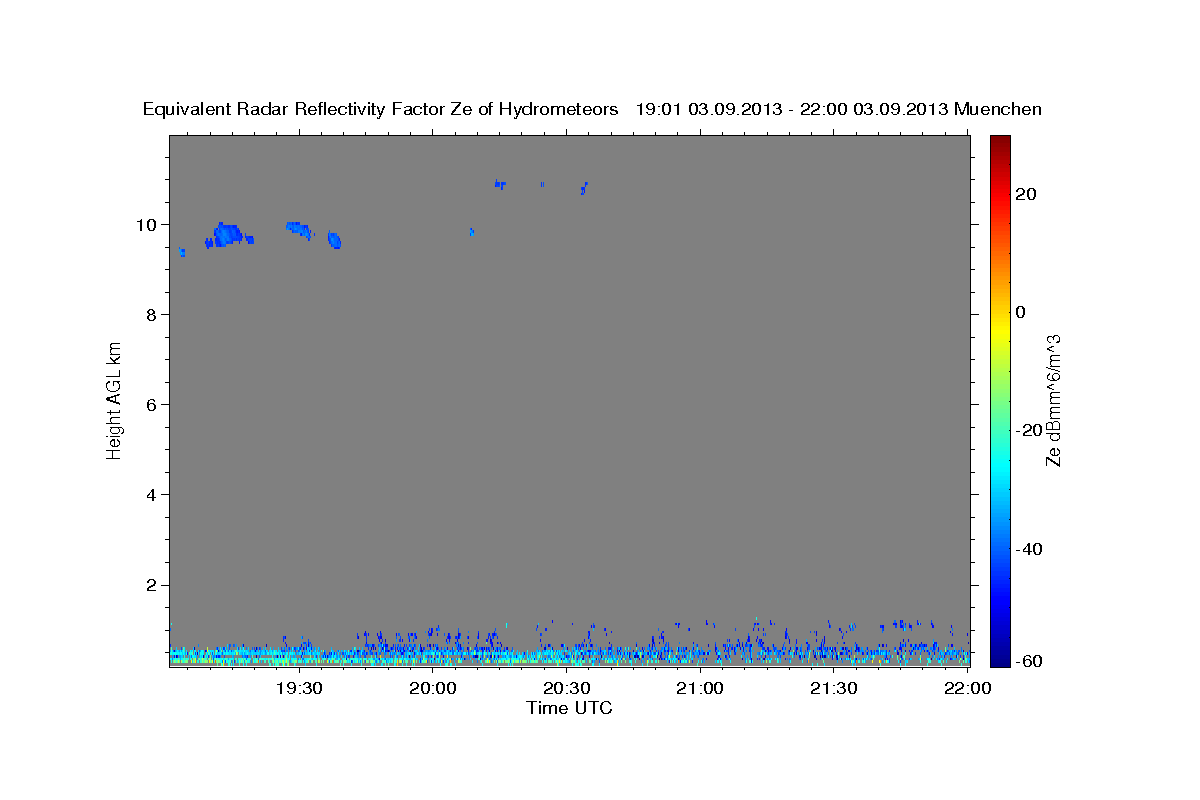
Task: Click the 22:00 time tick label
Action: pos(967,688)
